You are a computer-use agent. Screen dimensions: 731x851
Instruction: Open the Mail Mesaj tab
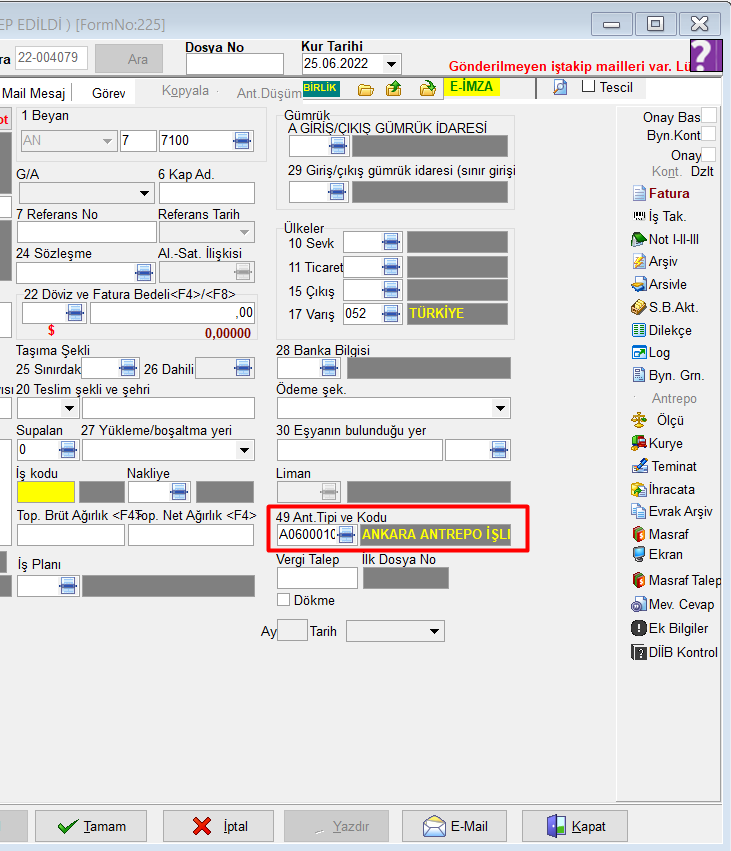pyautogui.click(x=34, y=93)
